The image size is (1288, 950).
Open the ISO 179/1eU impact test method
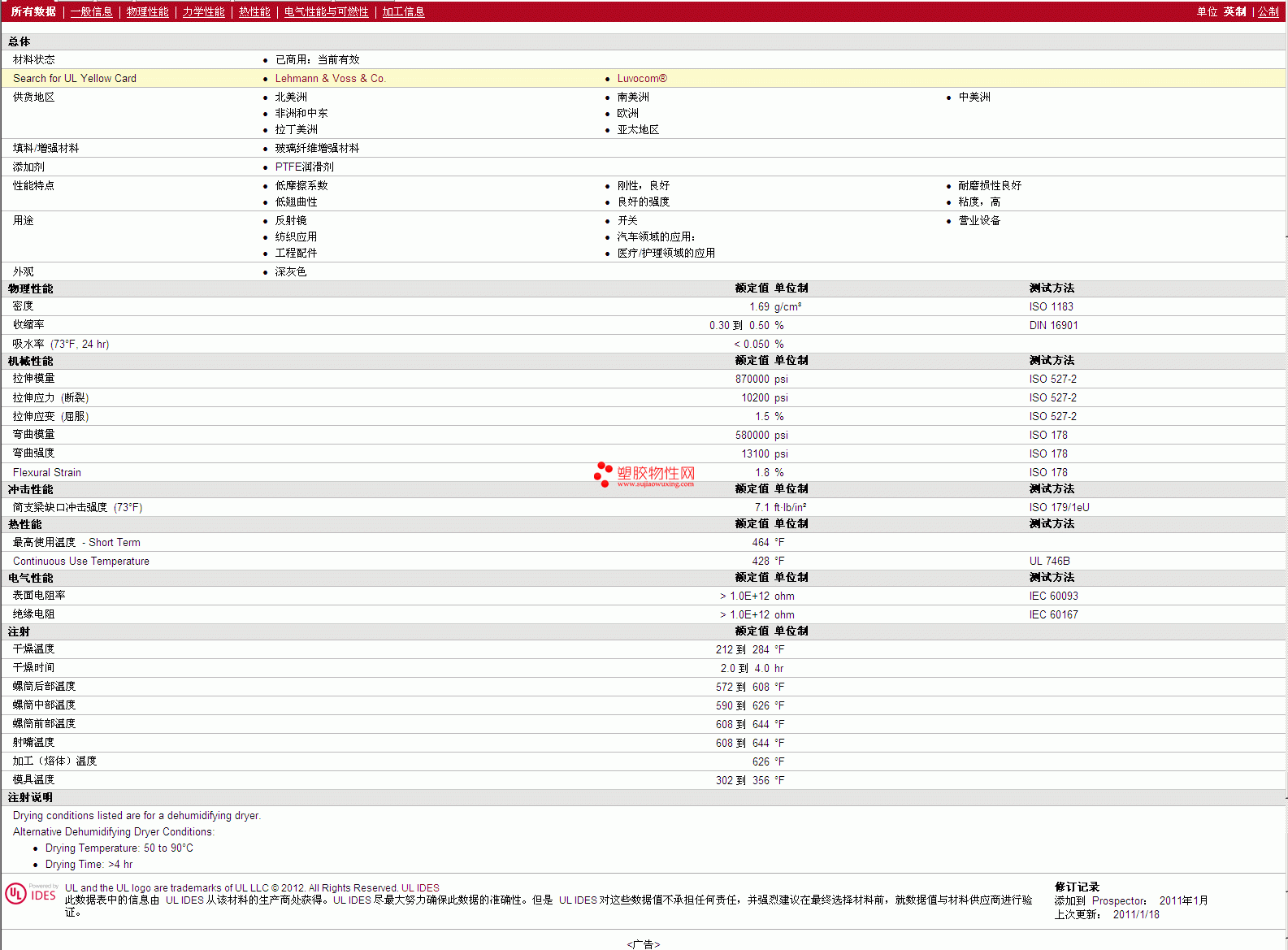point(1059,507)
